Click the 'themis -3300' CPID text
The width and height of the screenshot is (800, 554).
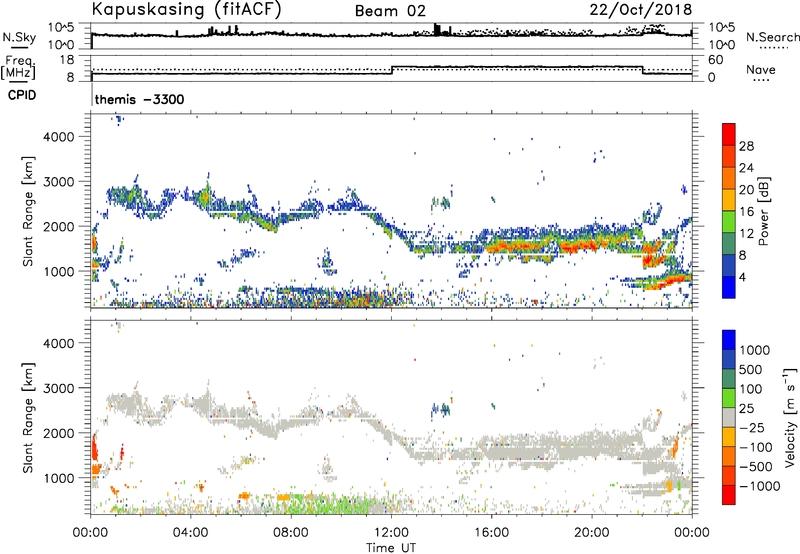point(139,99)
